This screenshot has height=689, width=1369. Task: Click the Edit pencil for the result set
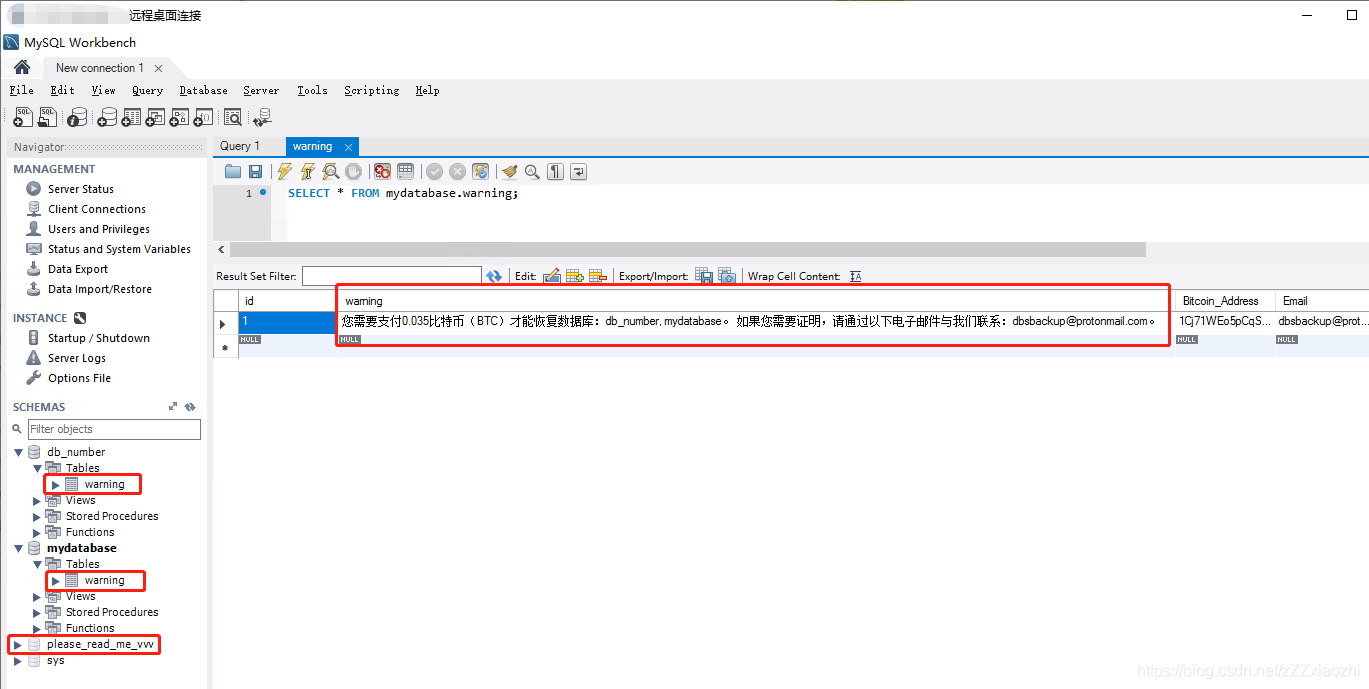coord(550,276)
